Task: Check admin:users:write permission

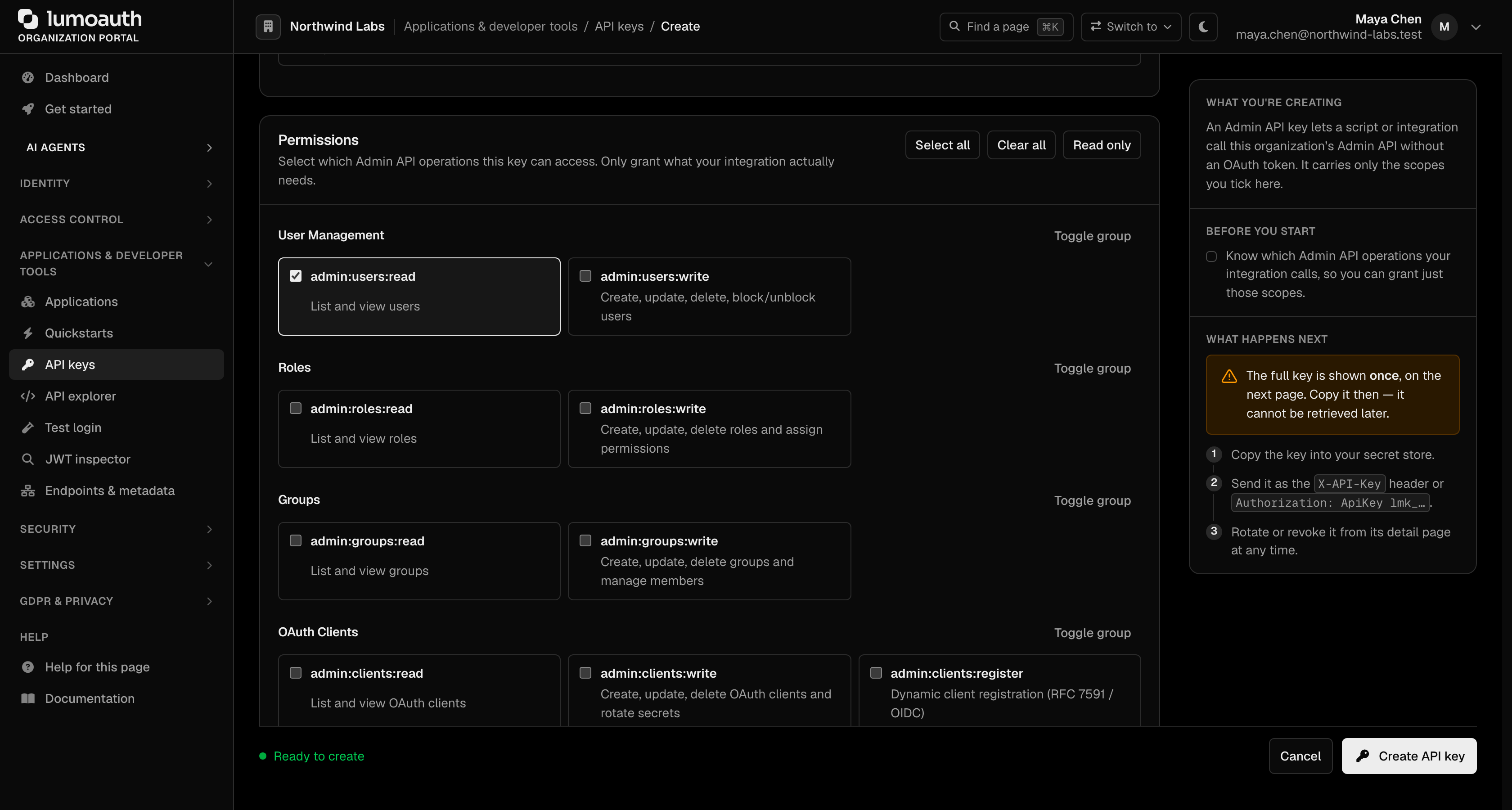Action: 585,276
